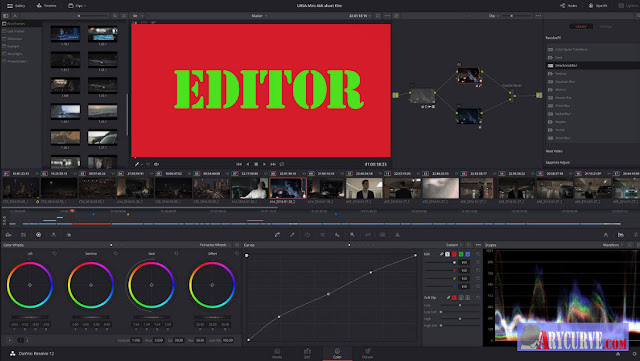Select the Curves palette icon

point(277,235)
